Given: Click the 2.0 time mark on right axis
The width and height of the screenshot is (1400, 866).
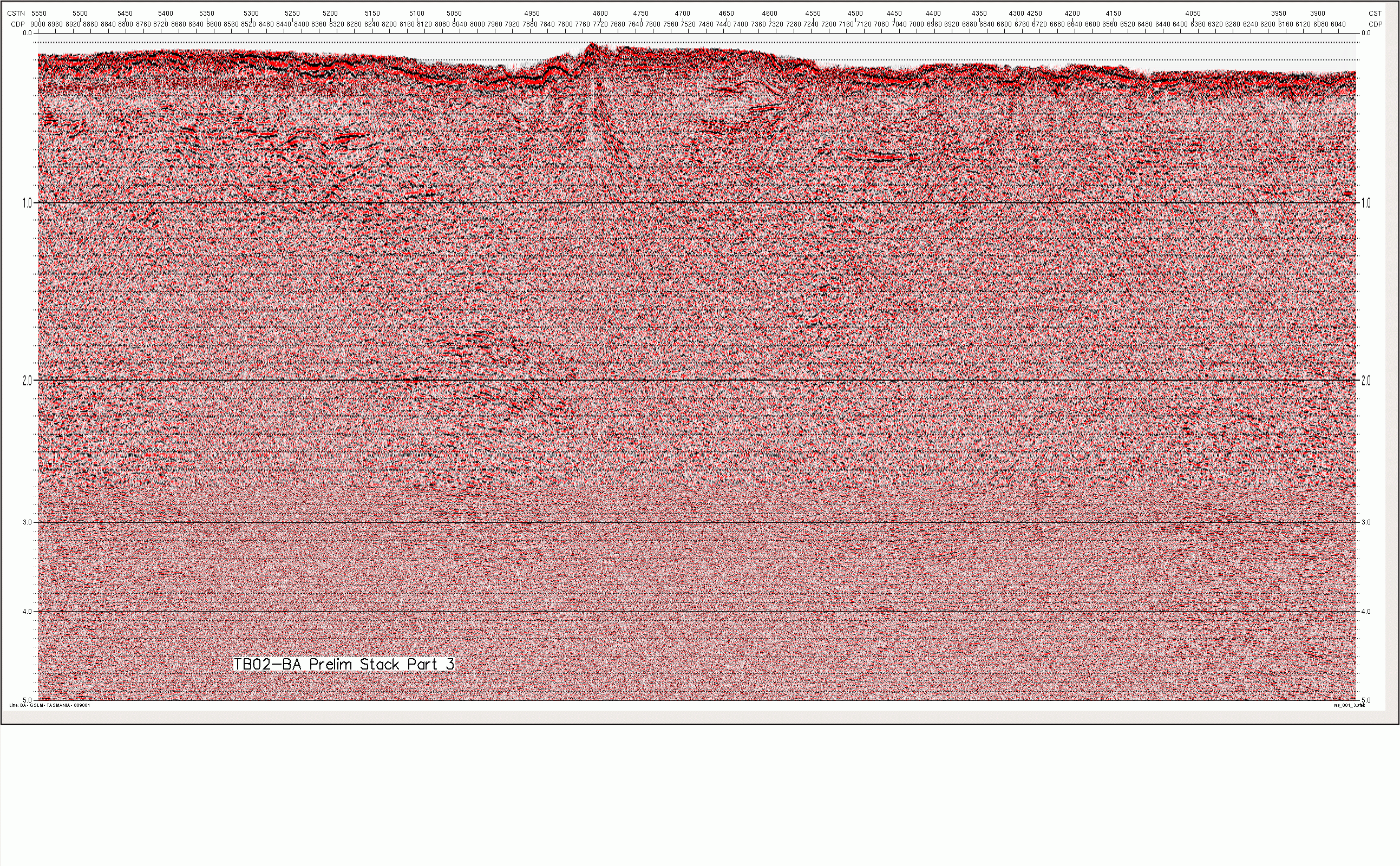Looking at the screenshot, I should pos(1366,380).
